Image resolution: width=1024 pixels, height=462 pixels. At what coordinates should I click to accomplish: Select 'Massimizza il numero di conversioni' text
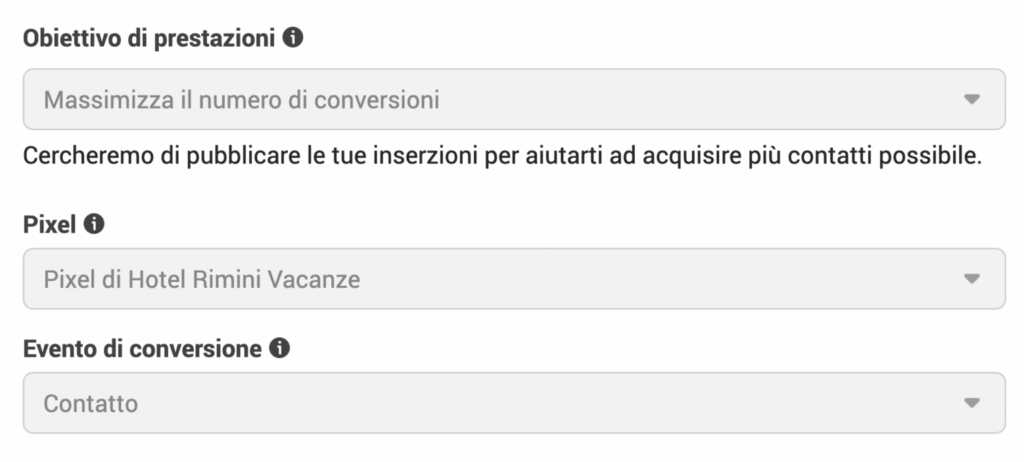241,100
